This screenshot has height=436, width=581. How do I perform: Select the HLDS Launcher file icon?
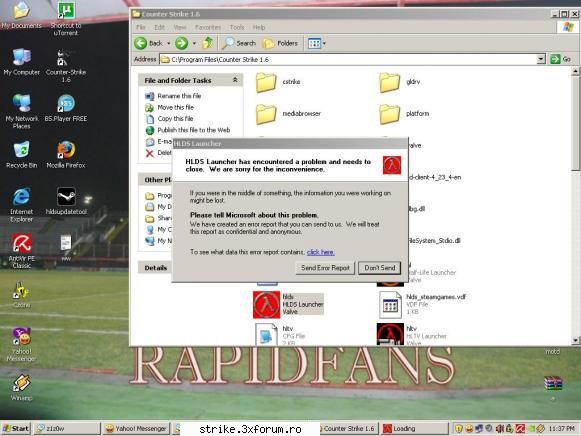[x=266, y=304]
